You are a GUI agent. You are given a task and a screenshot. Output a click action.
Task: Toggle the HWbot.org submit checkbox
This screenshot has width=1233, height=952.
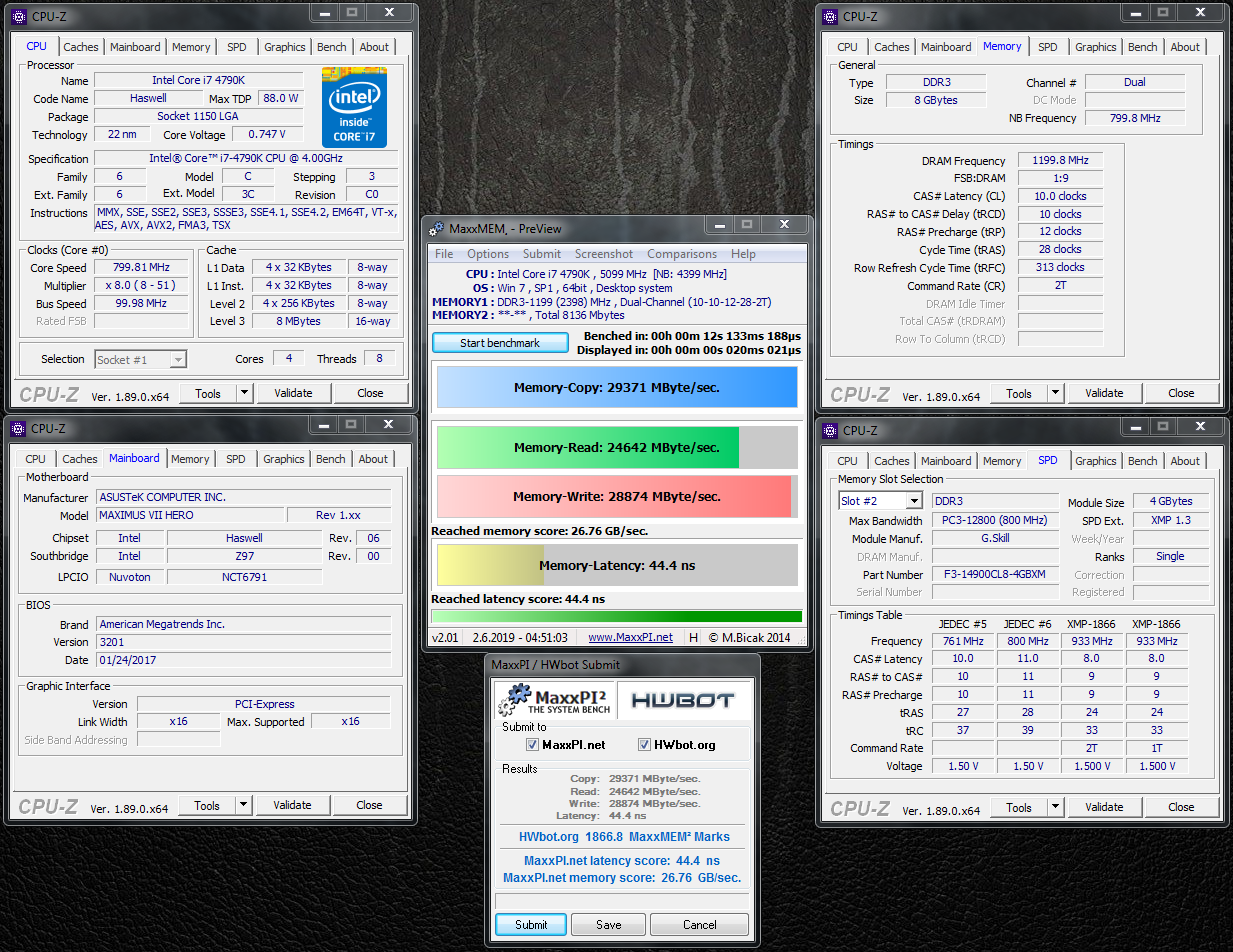tap(644, 745)
